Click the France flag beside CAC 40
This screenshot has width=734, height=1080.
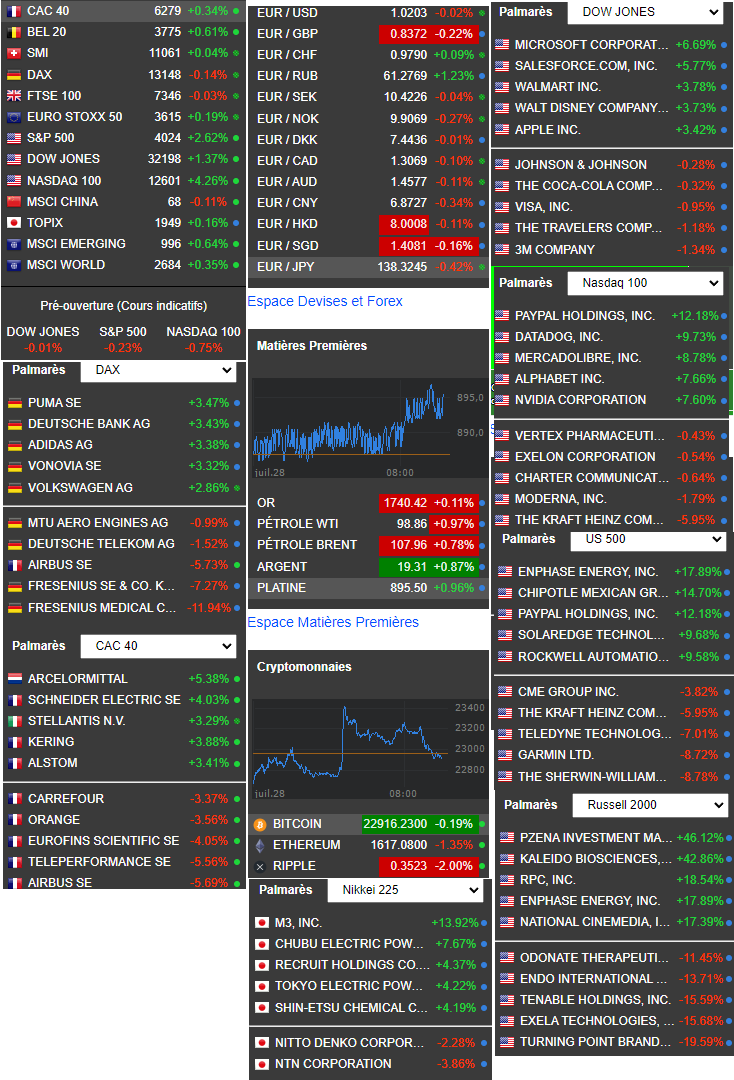(x=14, y=11)
